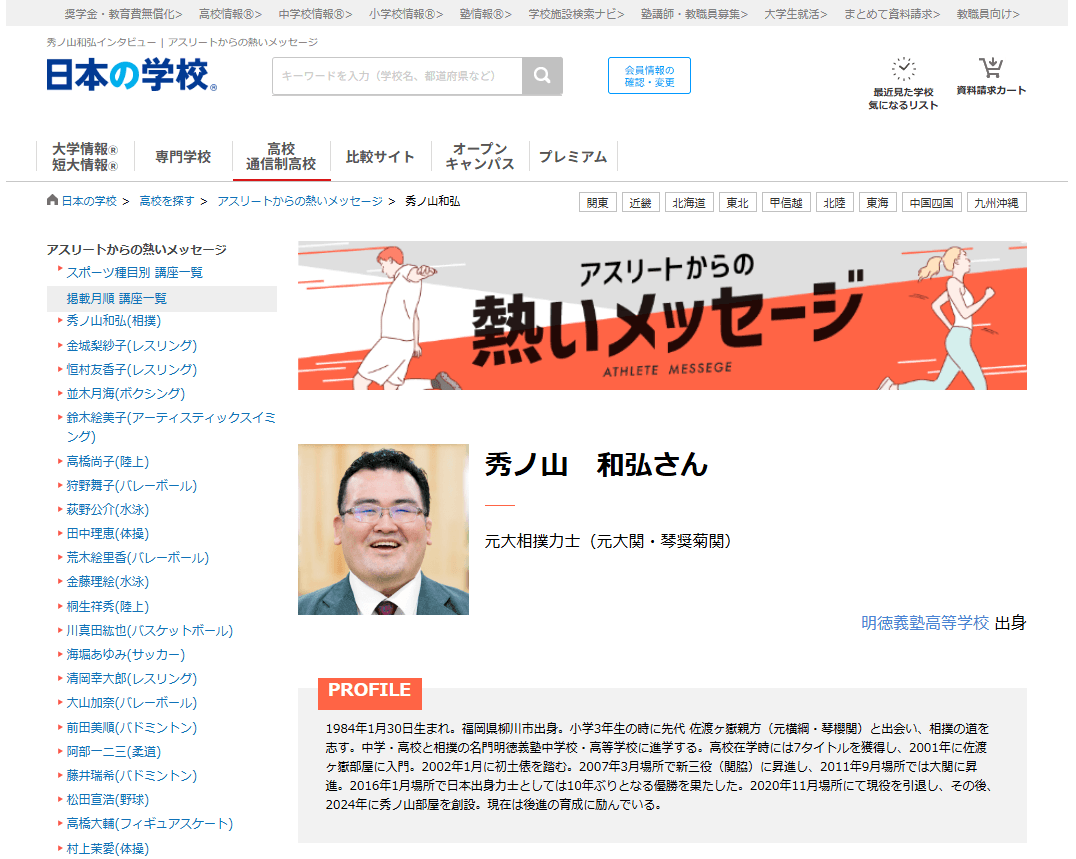Select the 関東 region button
Viewport: 1076px width, 859px height.
click(x=598, y=203)
